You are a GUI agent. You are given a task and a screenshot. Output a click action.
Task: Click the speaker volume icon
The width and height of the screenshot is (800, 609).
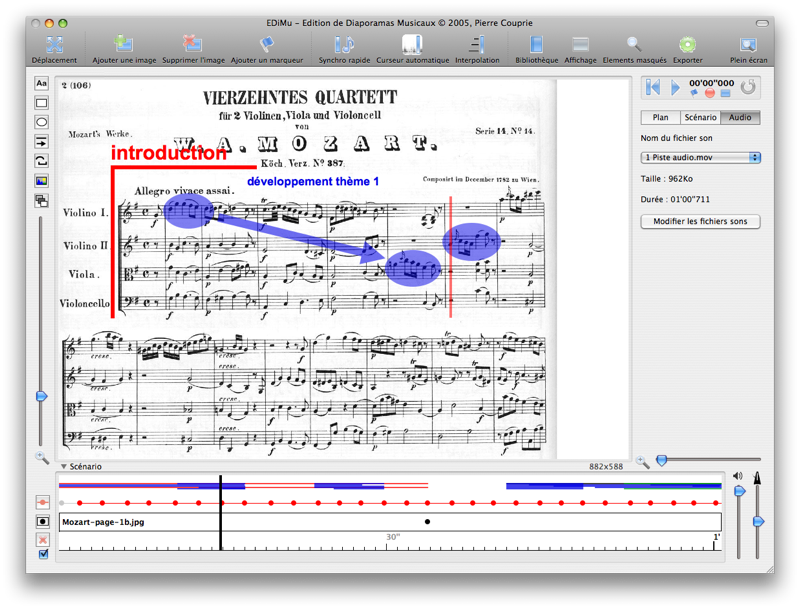[738, 476]
